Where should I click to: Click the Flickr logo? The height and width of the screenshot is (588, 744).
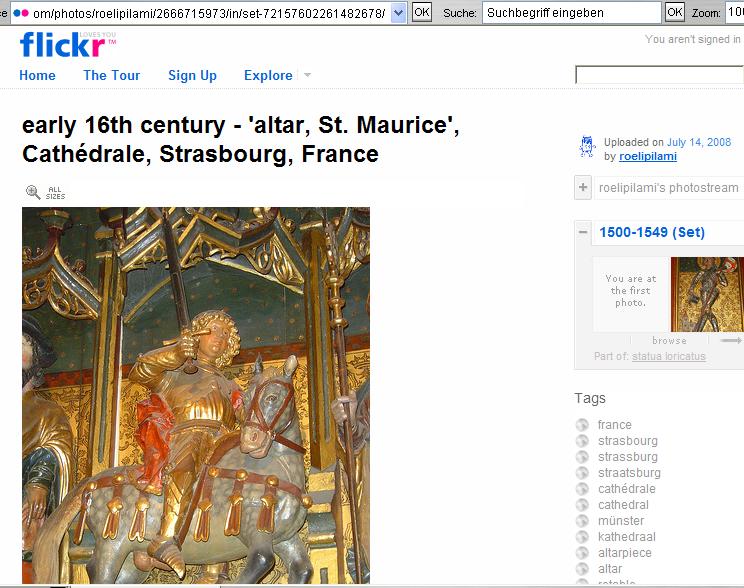point(67,44)
